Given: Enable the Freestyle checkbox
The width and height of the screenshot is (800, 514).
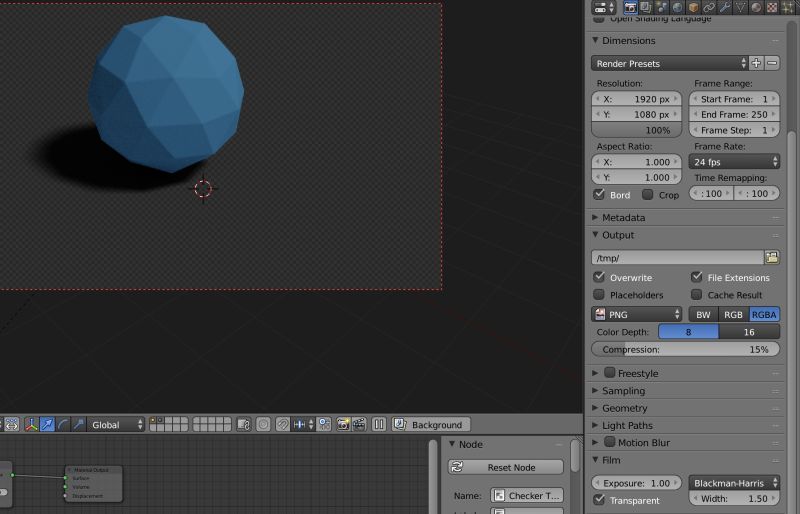Looking at the screenshot, I should (610, 373).
